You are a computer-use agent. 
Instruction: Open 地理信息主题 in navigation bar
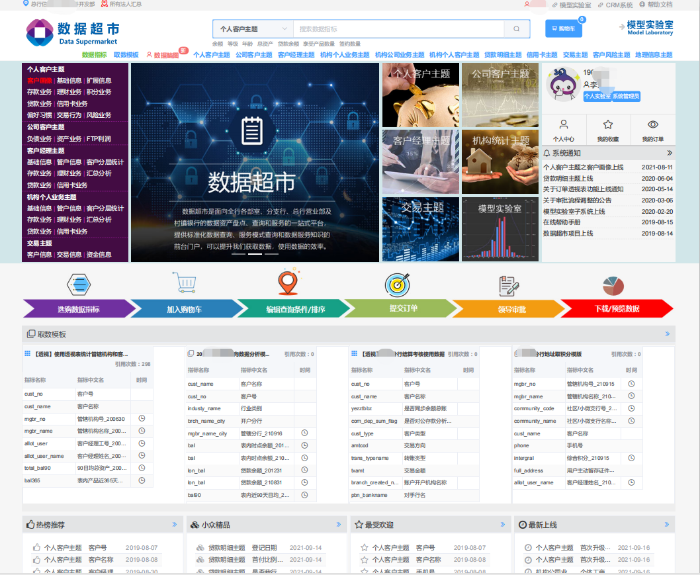tap(654, 55)
